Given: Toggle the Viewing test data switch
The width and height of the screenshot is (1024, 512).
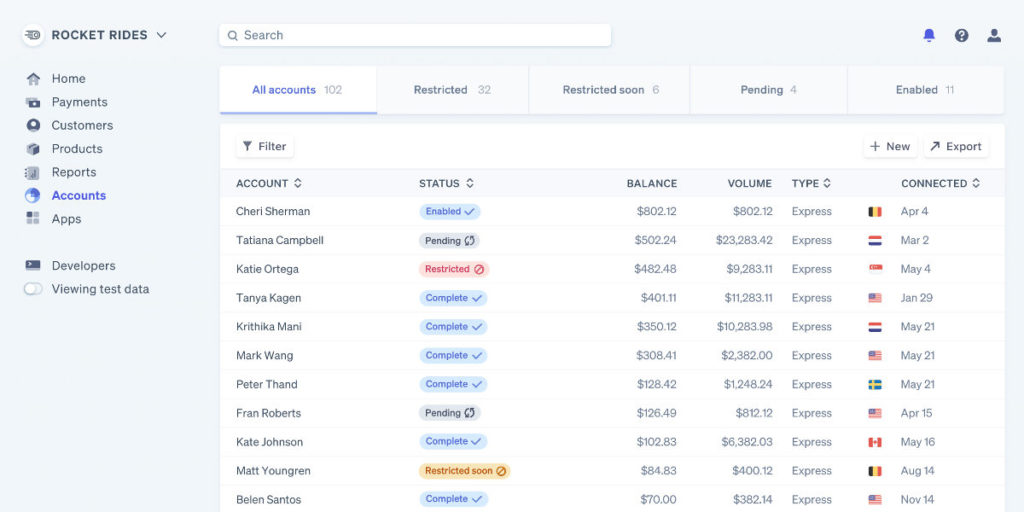Looking at the screenshot, I should coord(34,289).
